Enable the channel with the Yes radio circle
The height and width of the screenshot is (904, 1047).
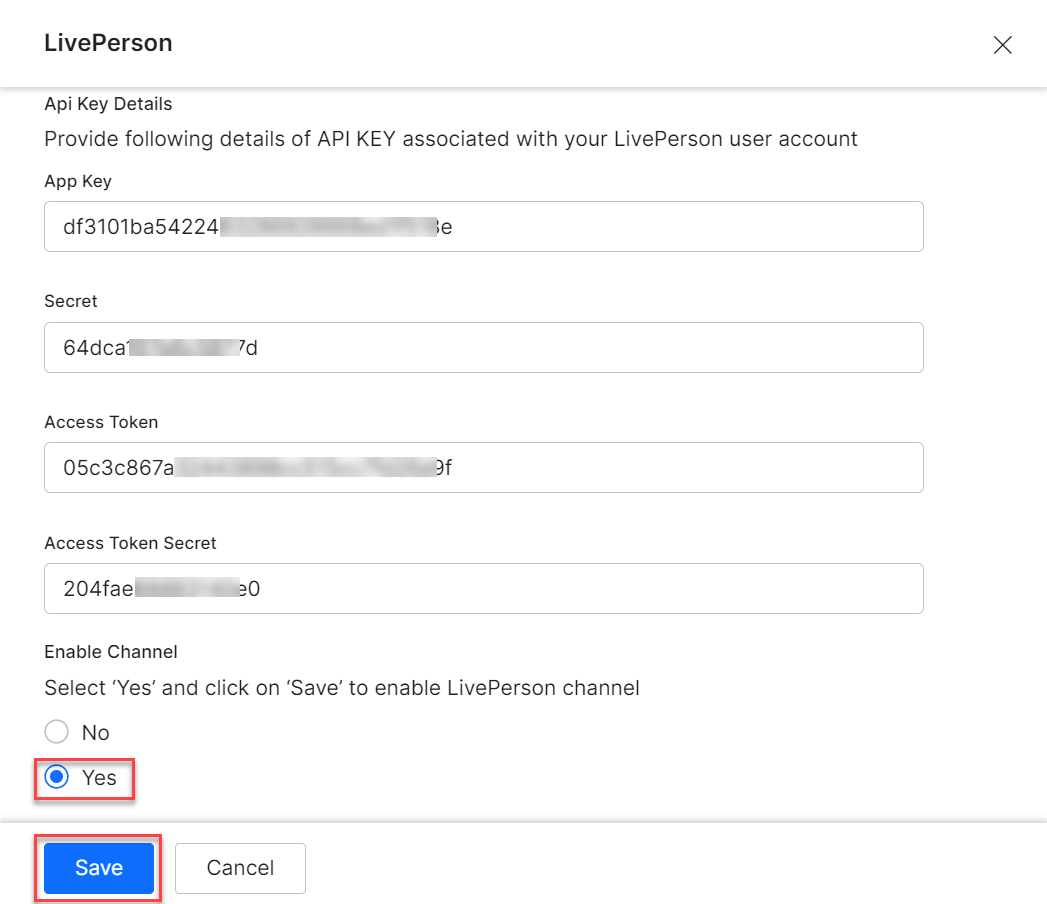click(x=57, y=778)
